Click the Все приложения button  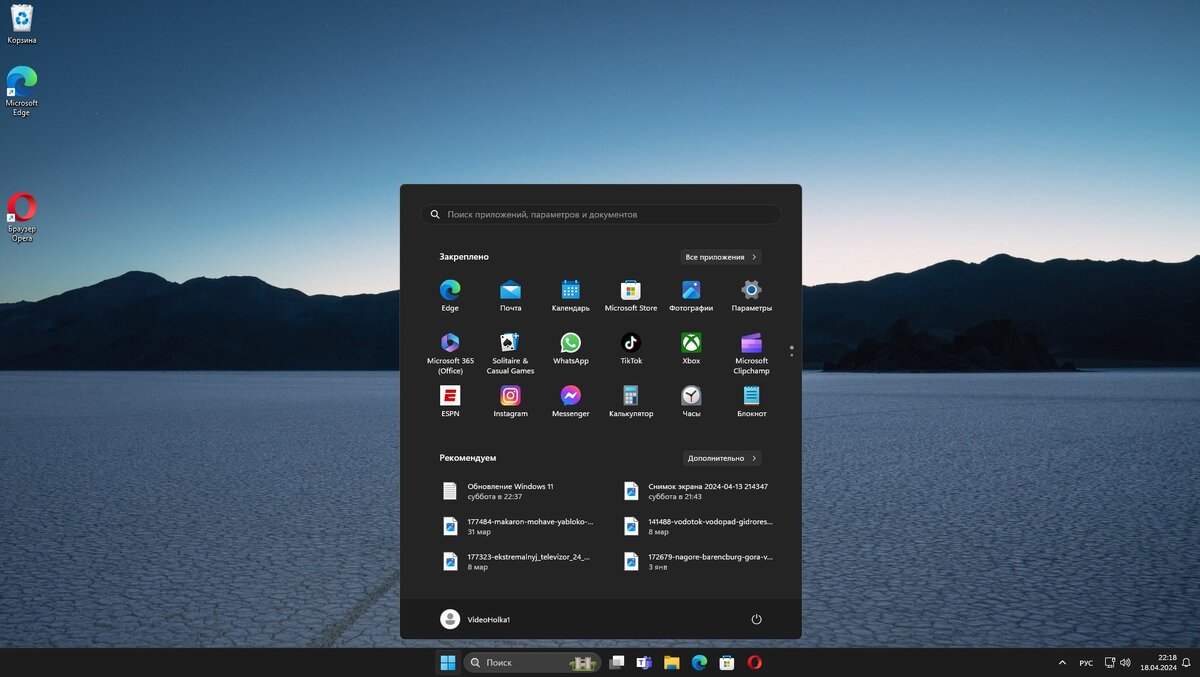721,257
